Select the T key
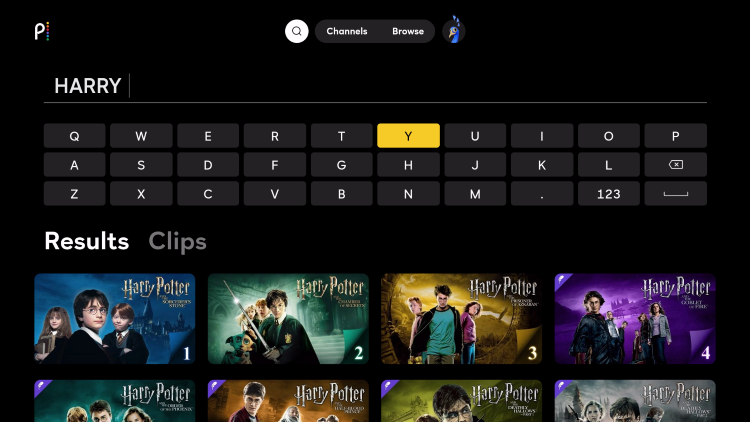750x422 pixels. [x=342, y=136]
